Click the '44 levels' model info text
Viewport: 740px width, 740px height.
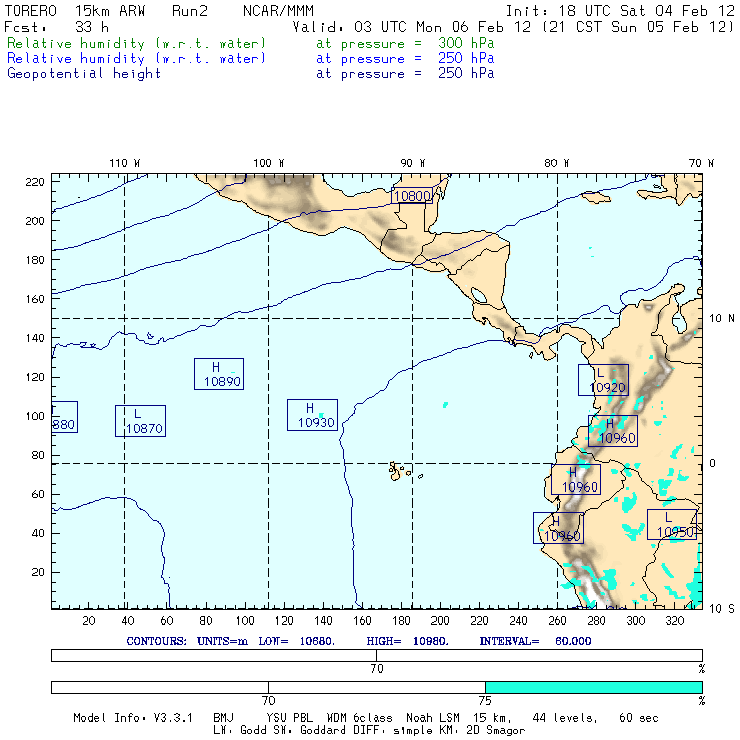click(x=565, y=718)
